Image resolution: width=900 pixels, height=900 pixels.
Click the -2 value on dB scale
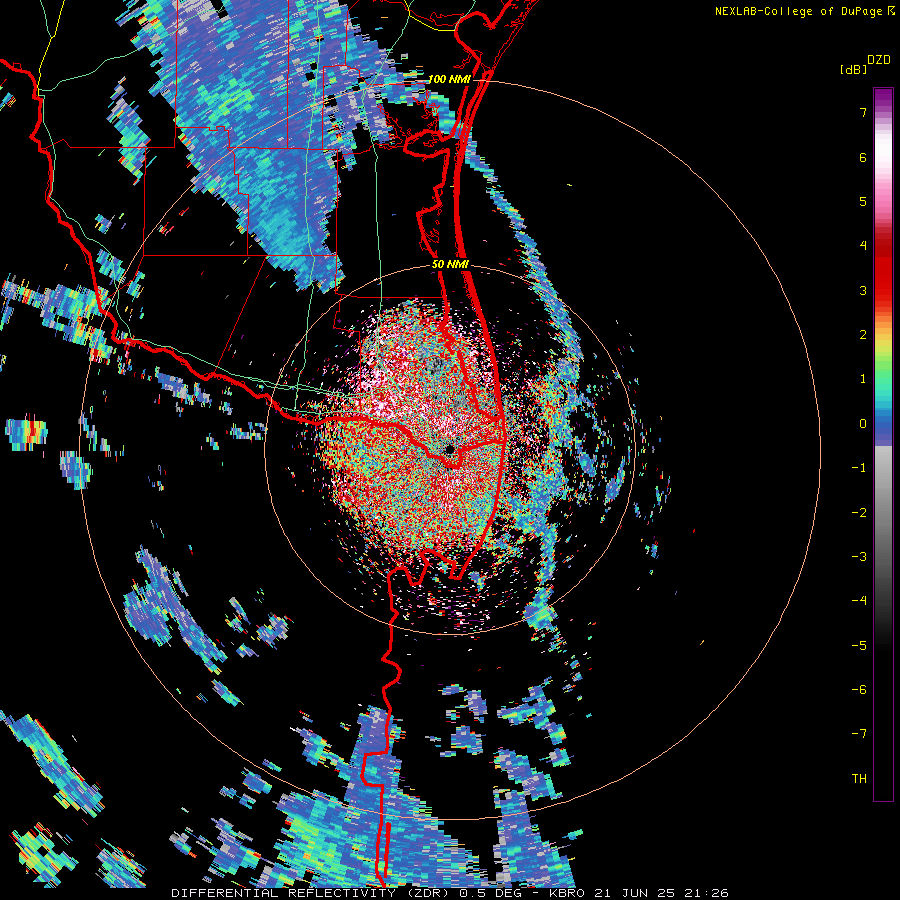pos(859,513)
